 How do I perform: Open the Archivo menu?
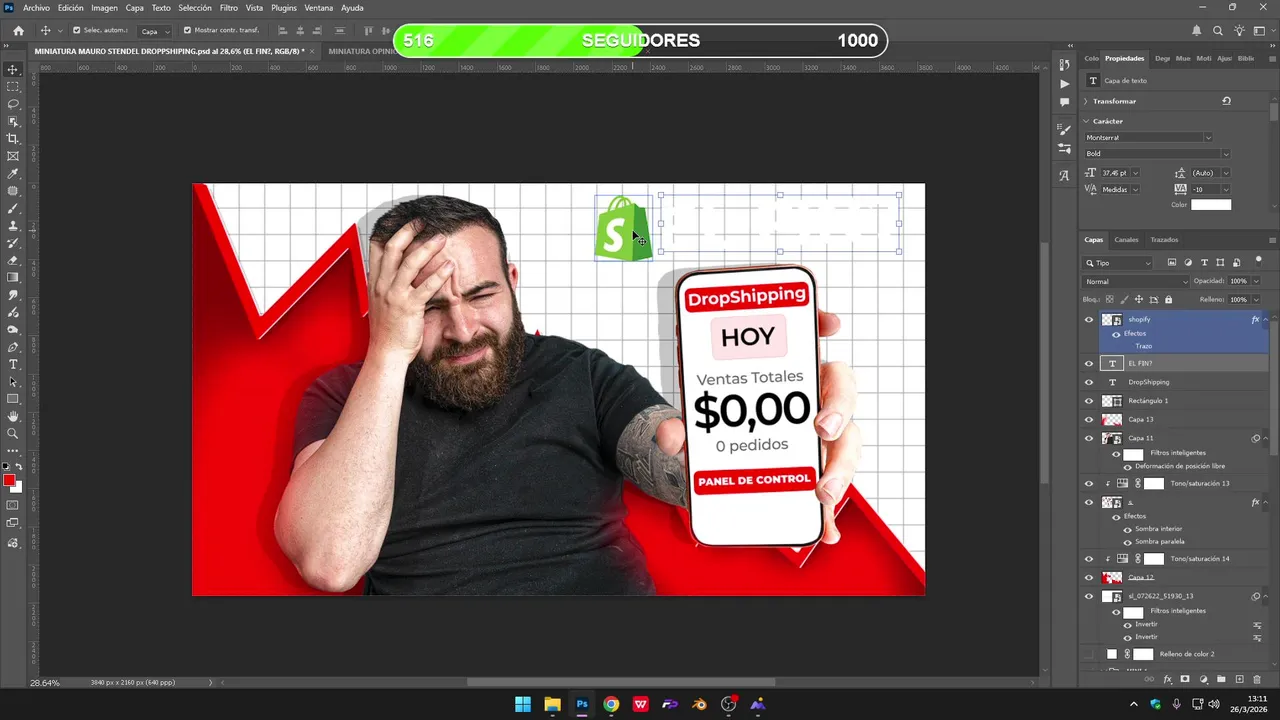click(36, 8)
